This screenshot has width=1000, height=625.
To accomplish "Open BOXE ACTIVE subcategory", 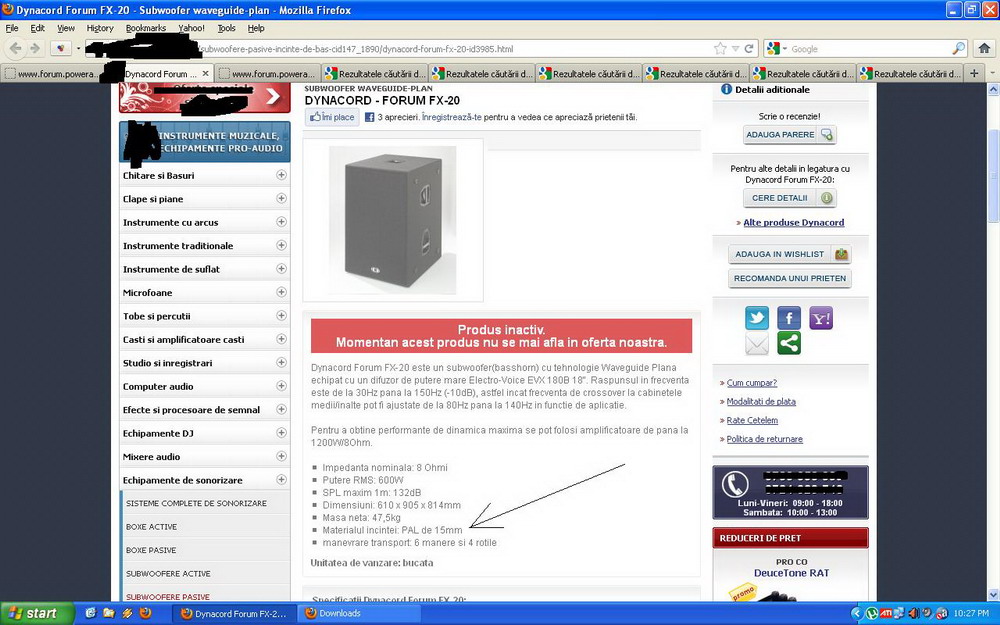I will coord(151,527).
